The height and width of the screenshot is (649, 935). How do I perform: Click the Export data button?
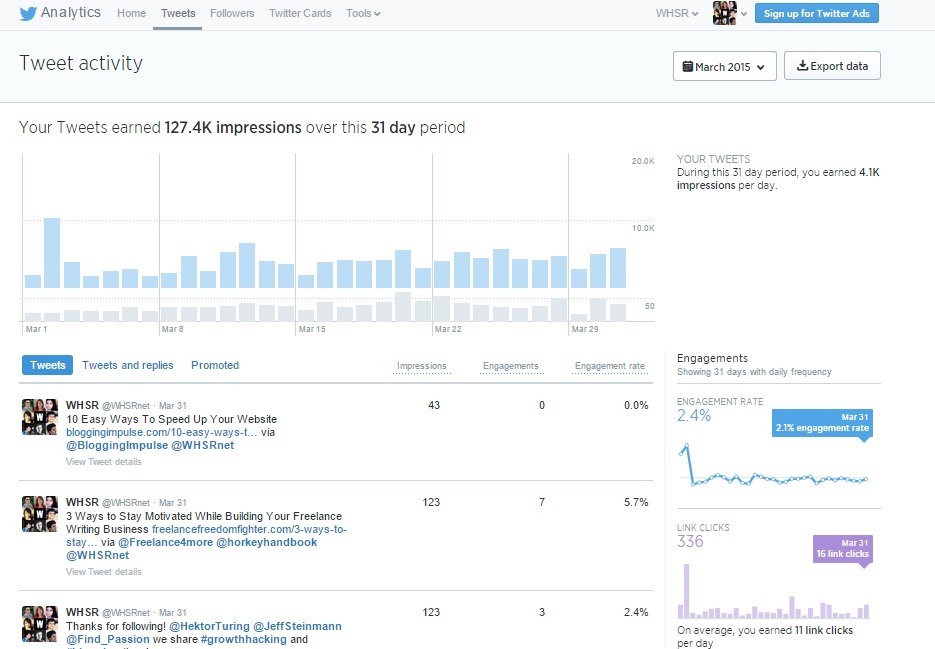click(x=832, y=67)
